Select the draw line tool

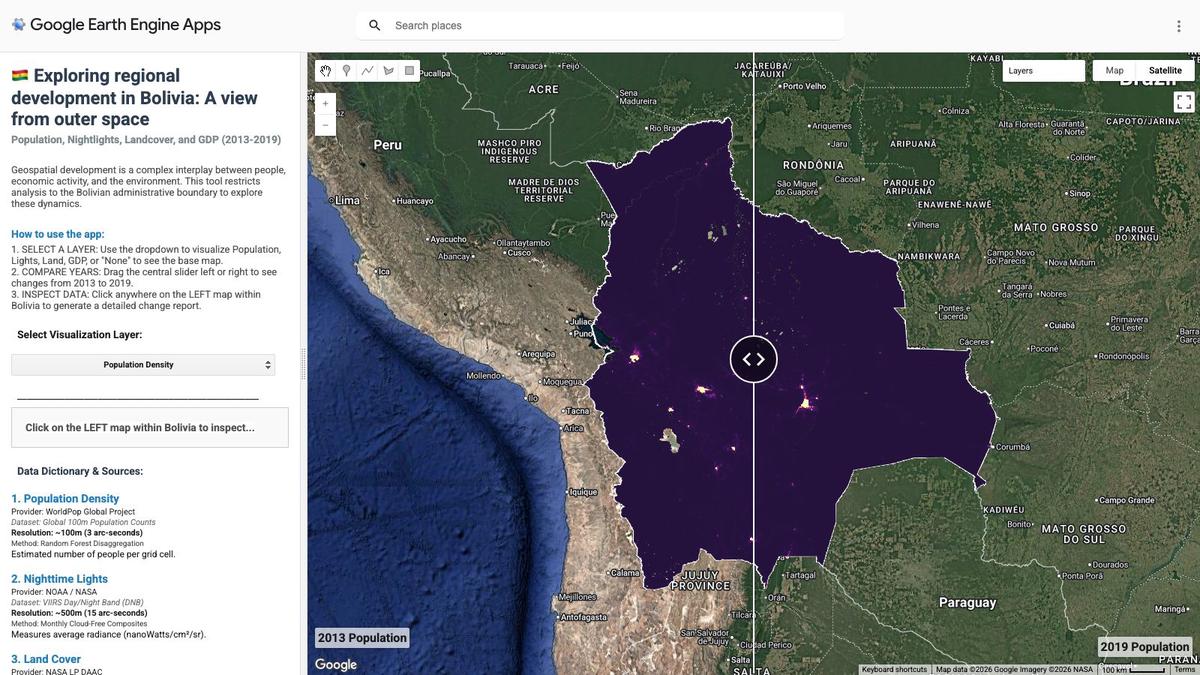(367, 70)
